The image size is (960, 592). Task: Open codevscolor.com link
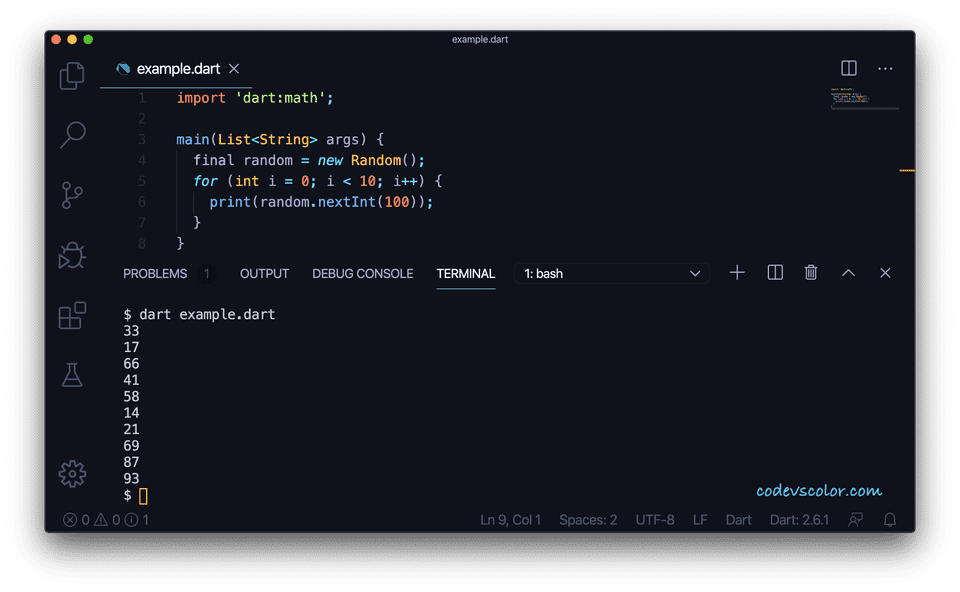(819, 490)
